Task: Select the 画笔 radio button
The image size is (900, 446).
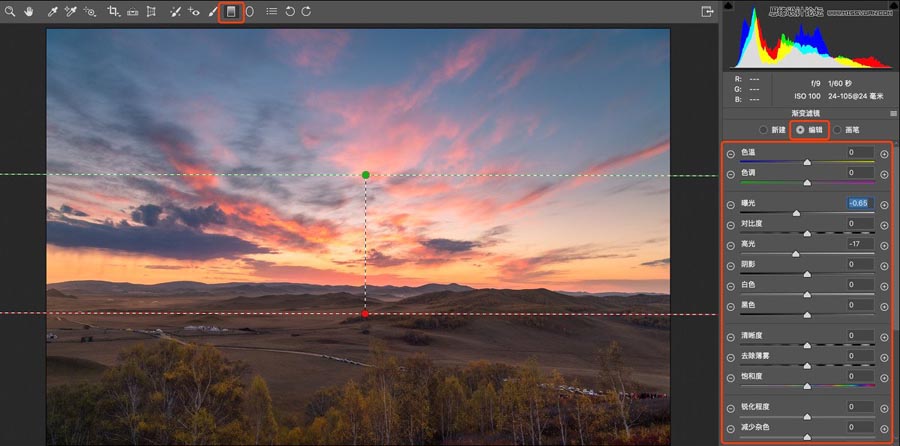Action: click(837, 130)
